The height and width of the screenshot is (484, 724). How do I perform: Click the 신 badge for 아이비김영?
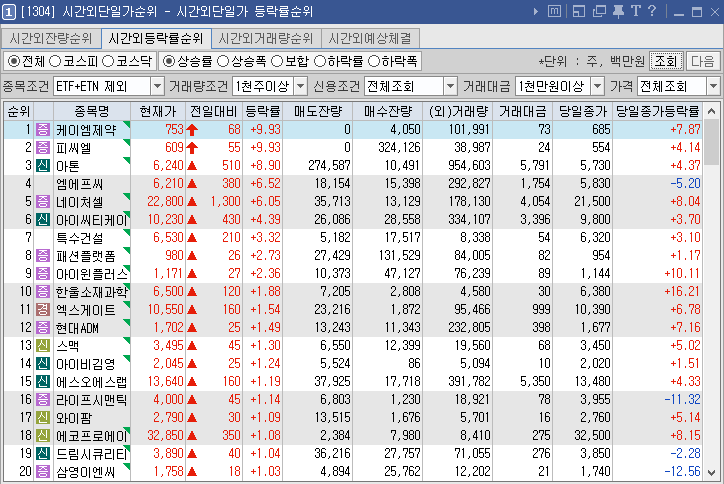43,363
